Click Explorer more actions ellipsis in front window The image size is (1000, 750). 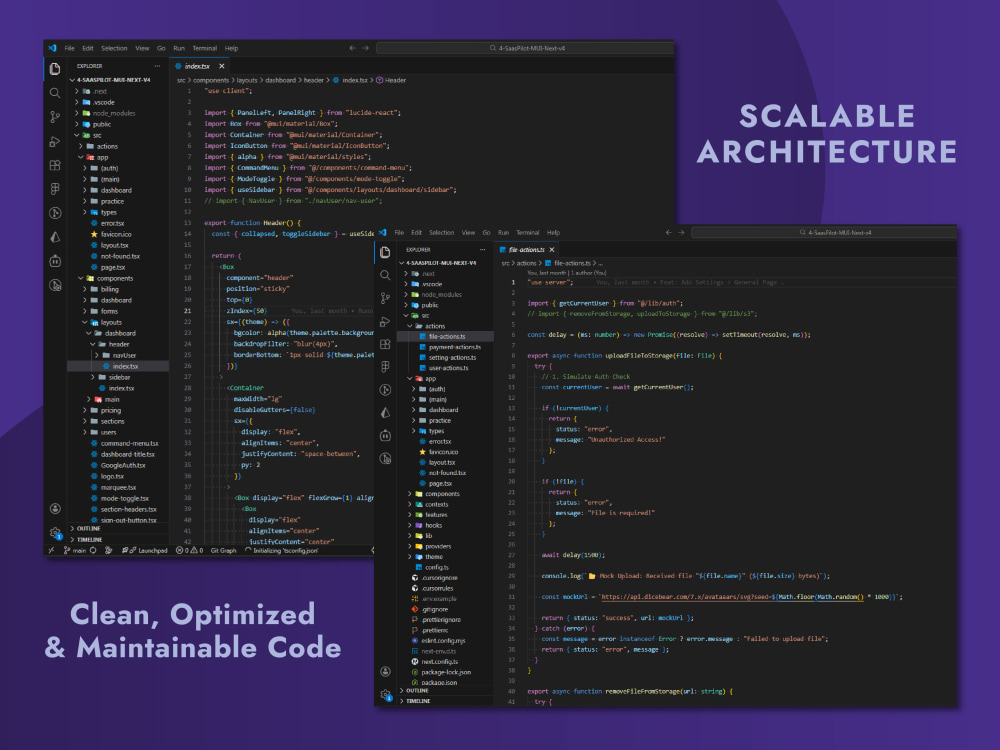(x=483, y=249)
